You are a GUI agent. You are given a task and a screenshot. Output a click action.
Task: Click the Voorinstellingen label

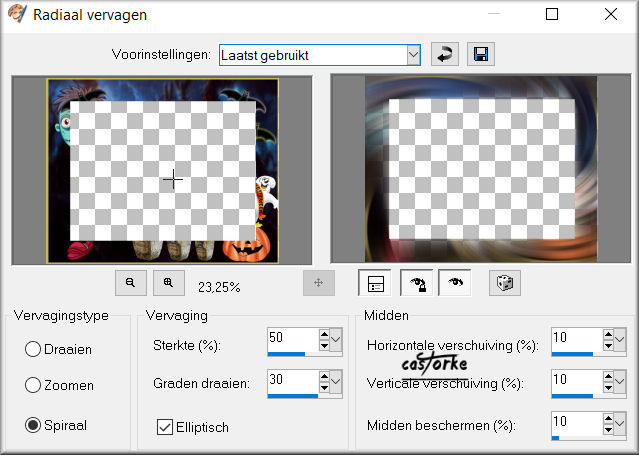pos(161,54)
